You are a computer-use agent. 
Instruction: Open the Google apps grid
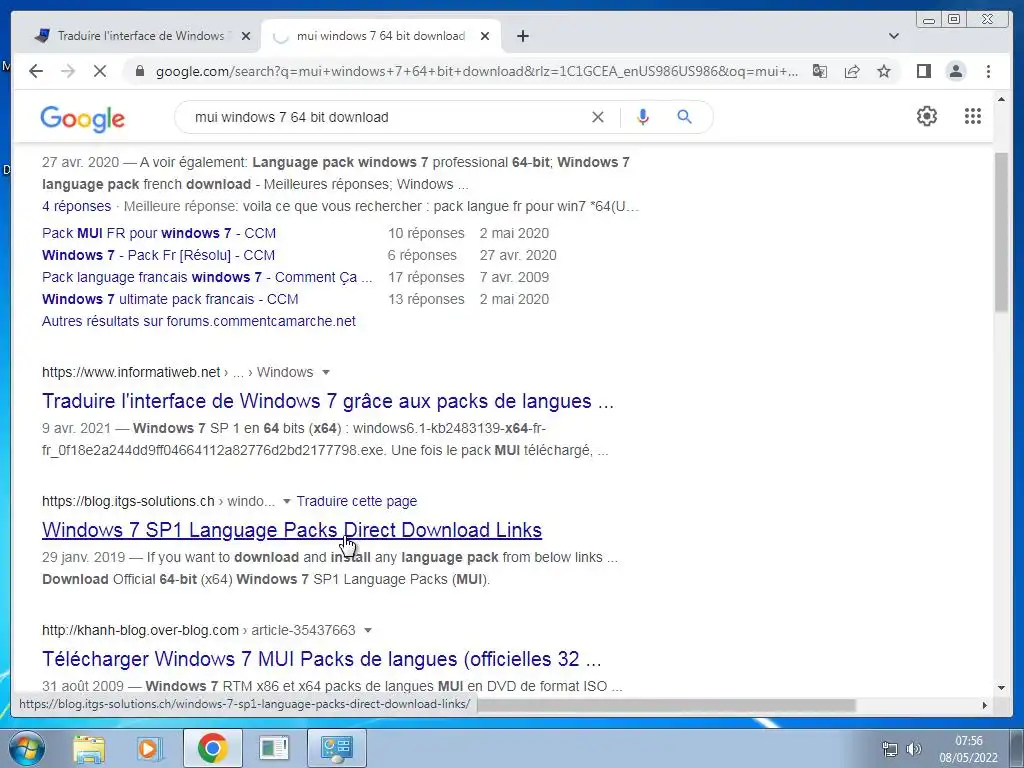[972, 116]
